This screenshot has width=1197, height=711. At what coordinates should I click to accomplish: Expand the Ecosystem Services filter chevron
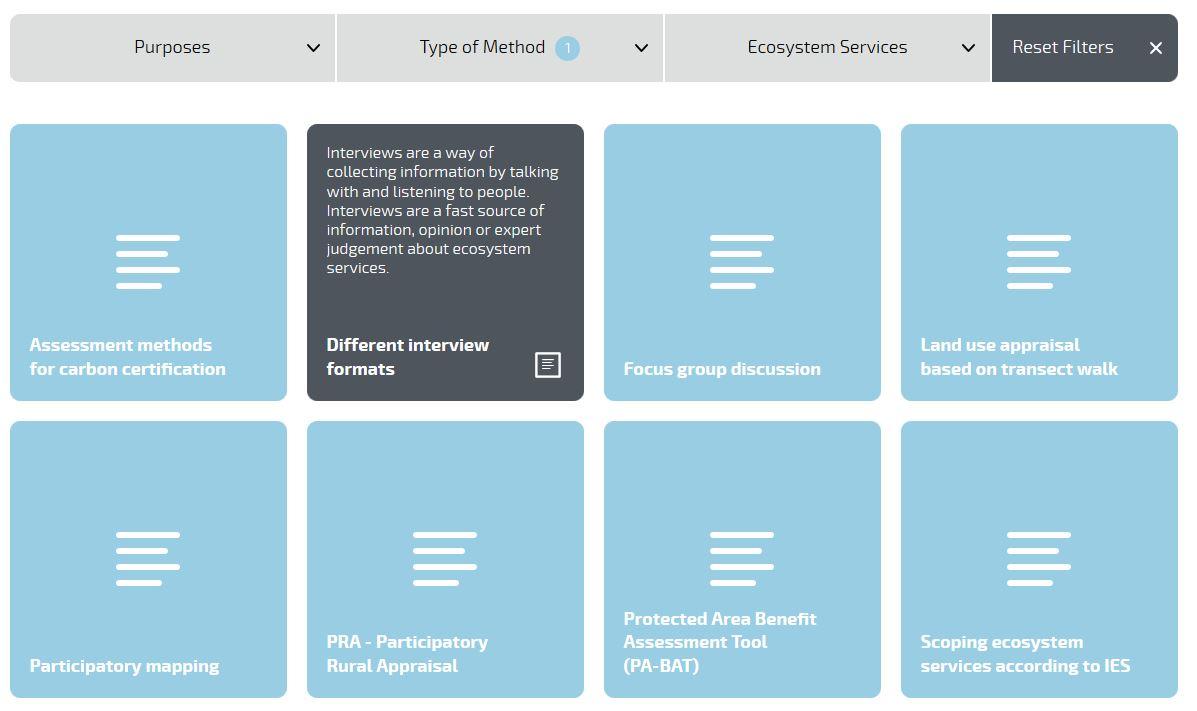[x=968, y=48]
